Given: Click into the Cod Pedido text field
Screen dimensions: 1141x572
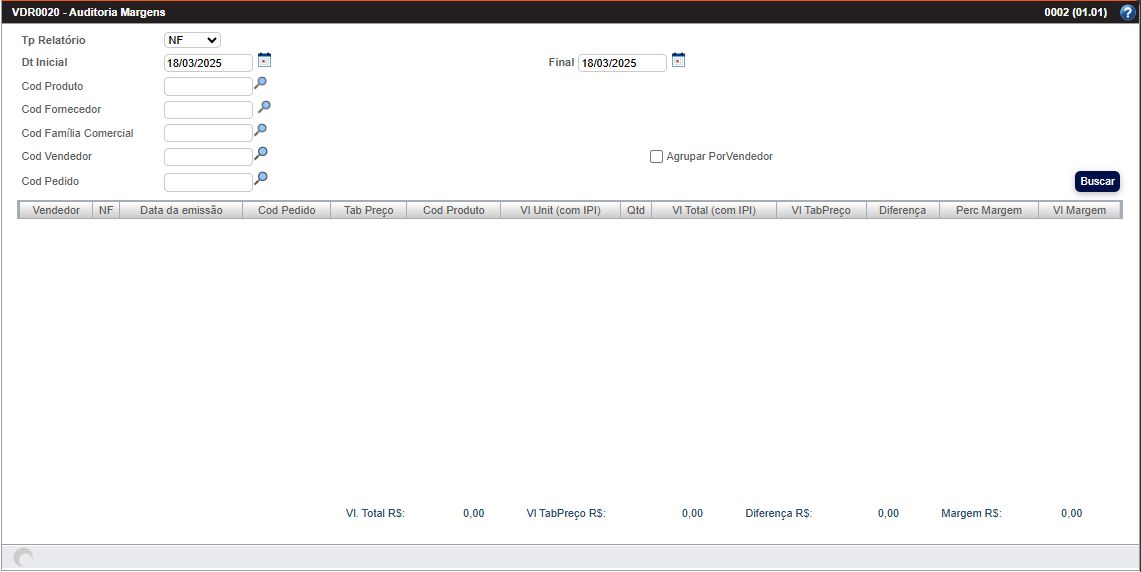Looking at the screenshot, I should click(x=208, y=182).
